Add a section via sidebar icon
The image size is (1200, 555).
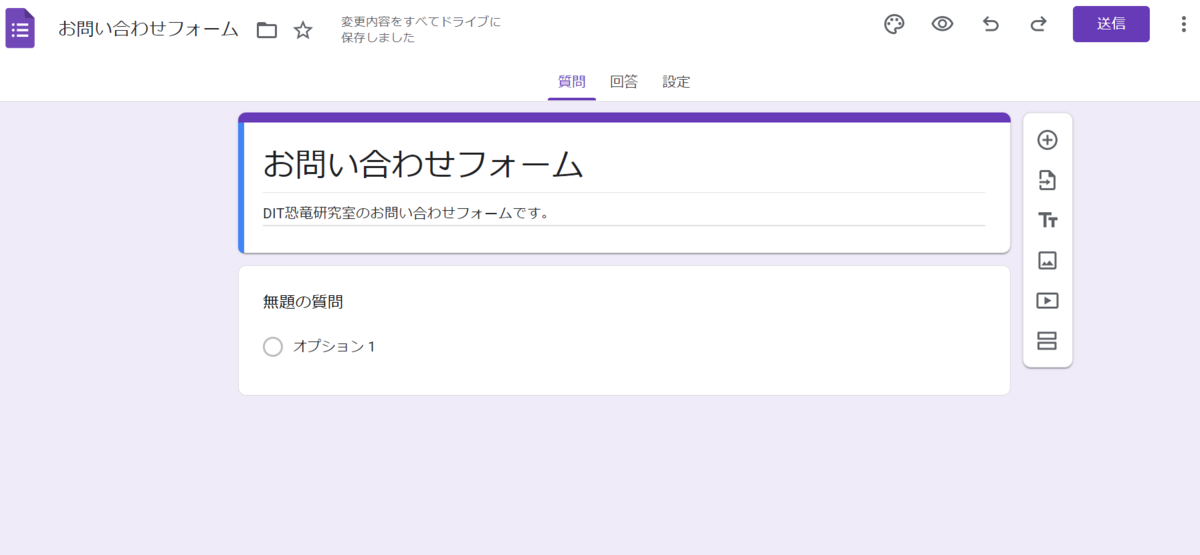1047,340
